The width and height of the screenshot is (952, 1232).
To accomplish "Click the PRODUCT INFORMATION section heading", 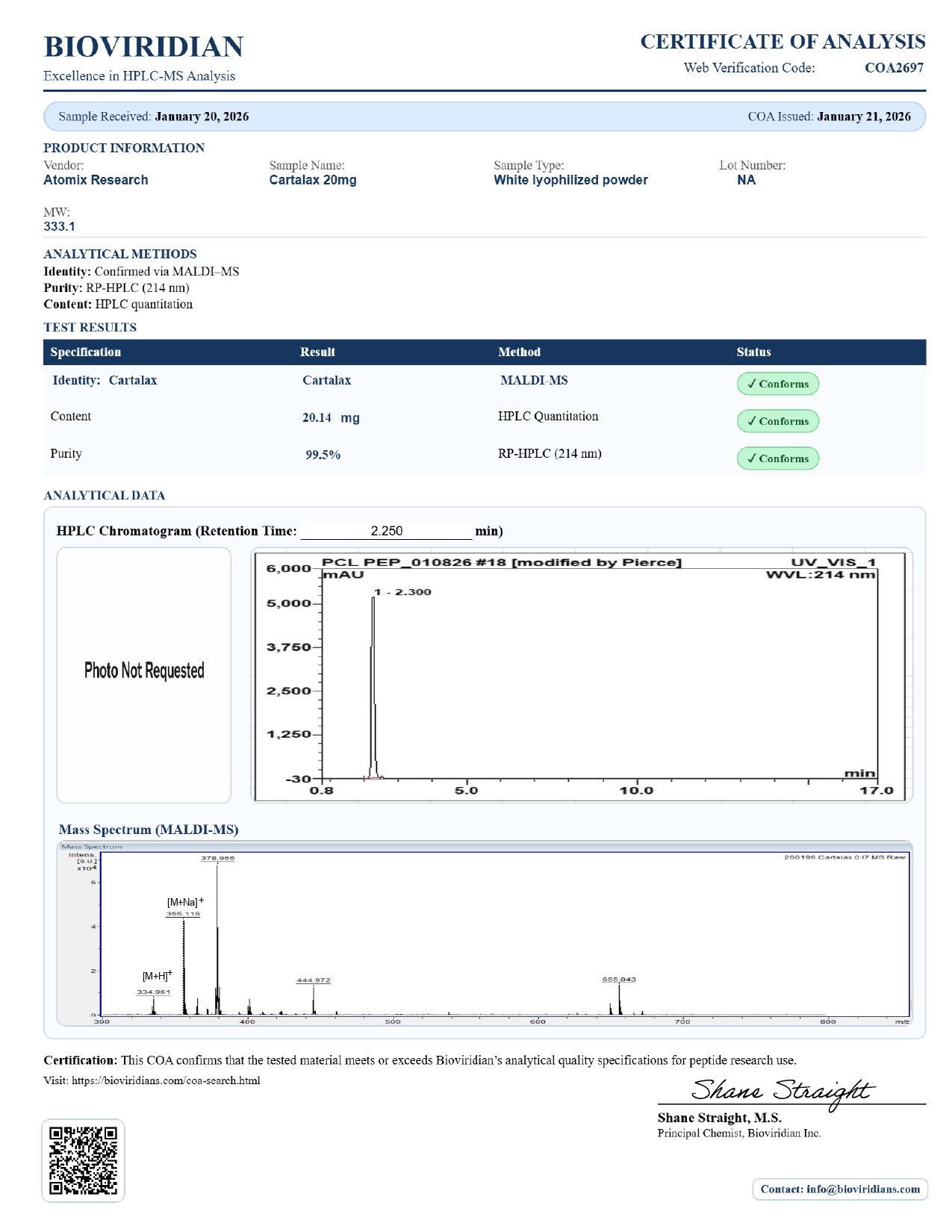I will coord(124,148).
